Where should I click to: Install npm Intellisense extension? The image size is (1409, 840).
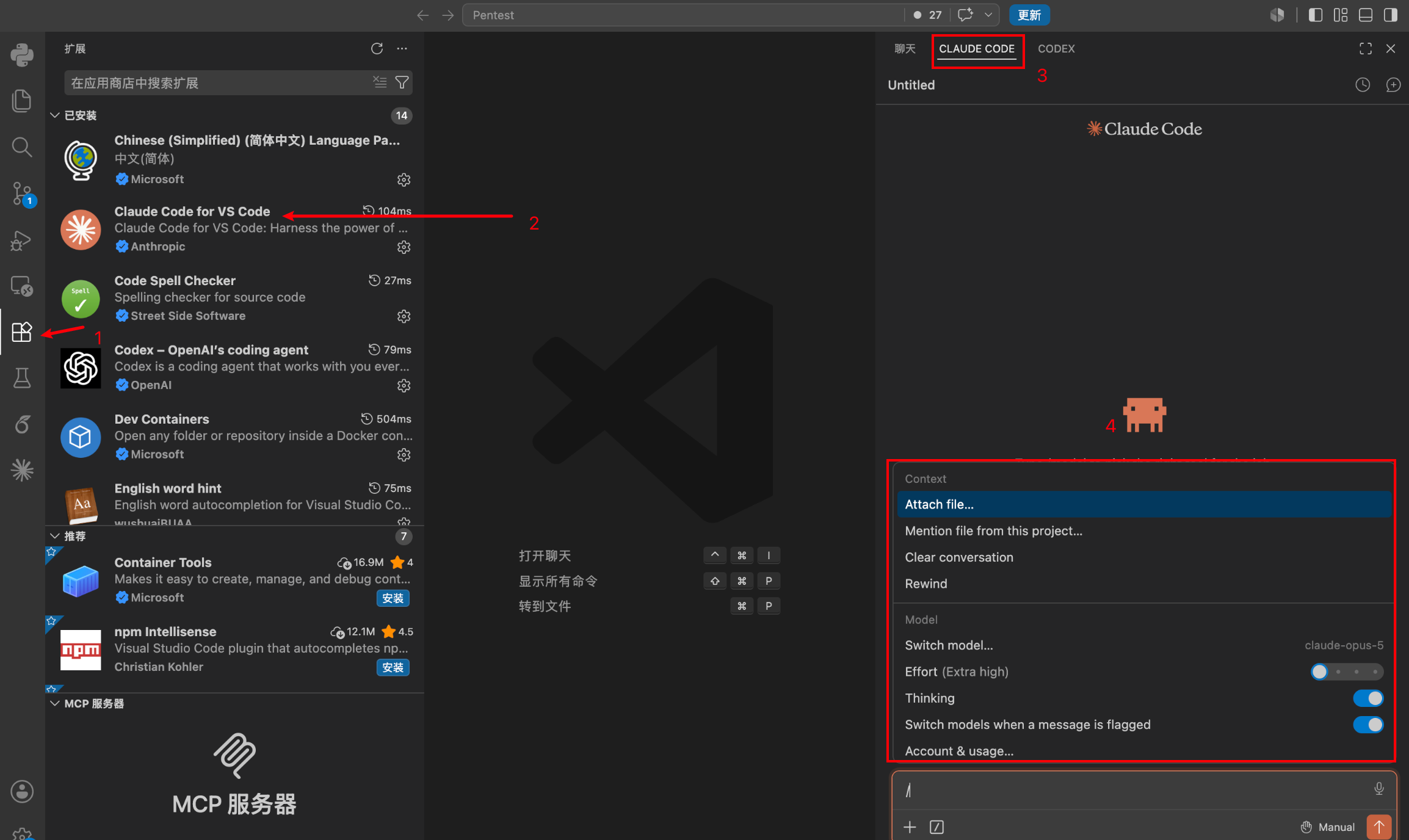point(393,667)
